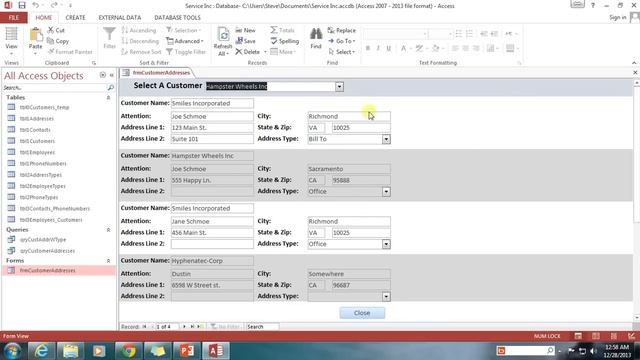Image resolution: width=640 pixels, height=360 pixels.
Task: Open Select dropdown in Find group
Action: pos(342,52)
